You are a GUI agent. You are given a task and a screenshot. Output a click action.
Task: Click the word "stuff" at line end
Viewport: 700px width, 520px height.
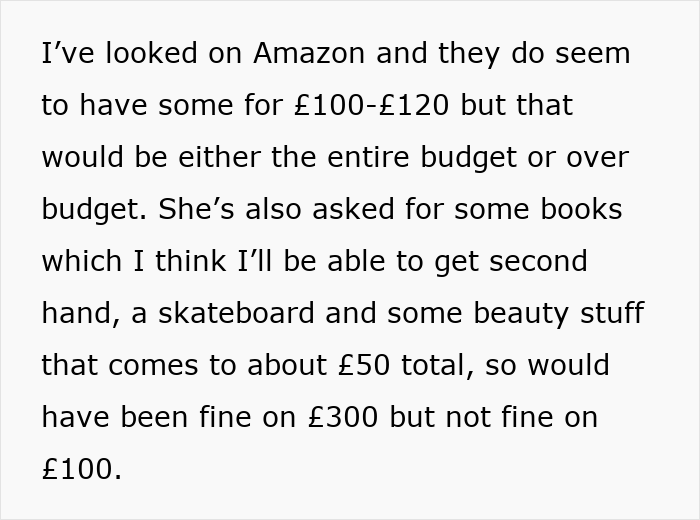click(610, 313)
